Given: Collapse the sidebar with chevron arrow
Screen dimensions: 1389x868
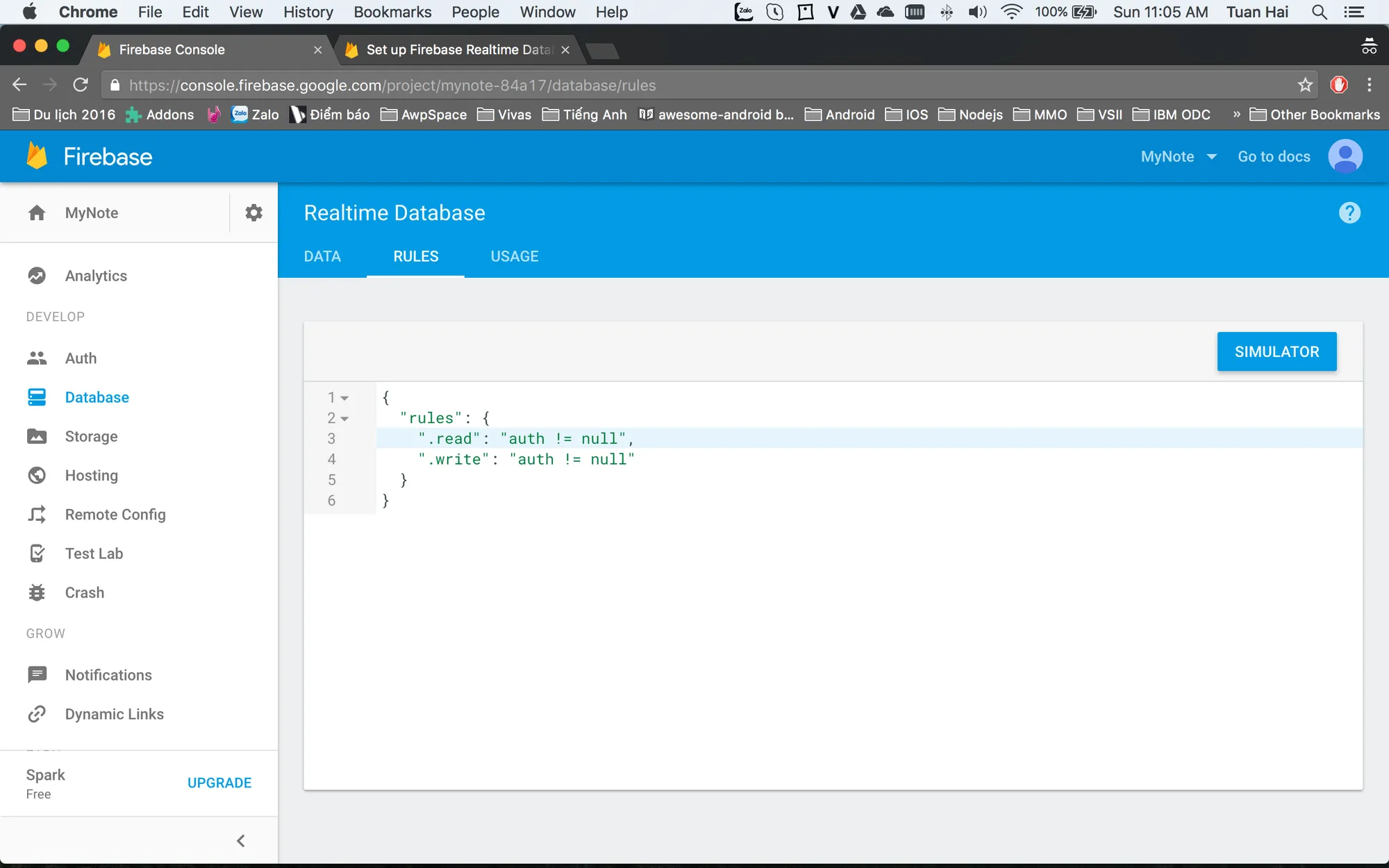Looking at the screenshot, I should pos(241,841).
